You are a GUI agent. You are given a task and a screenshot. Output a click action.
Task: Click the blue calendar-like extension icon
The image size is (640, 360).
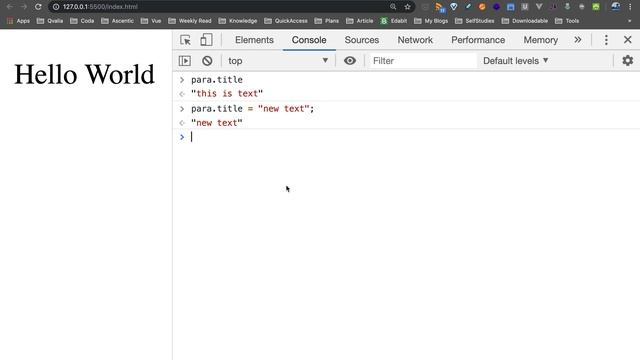coord(511,7)
